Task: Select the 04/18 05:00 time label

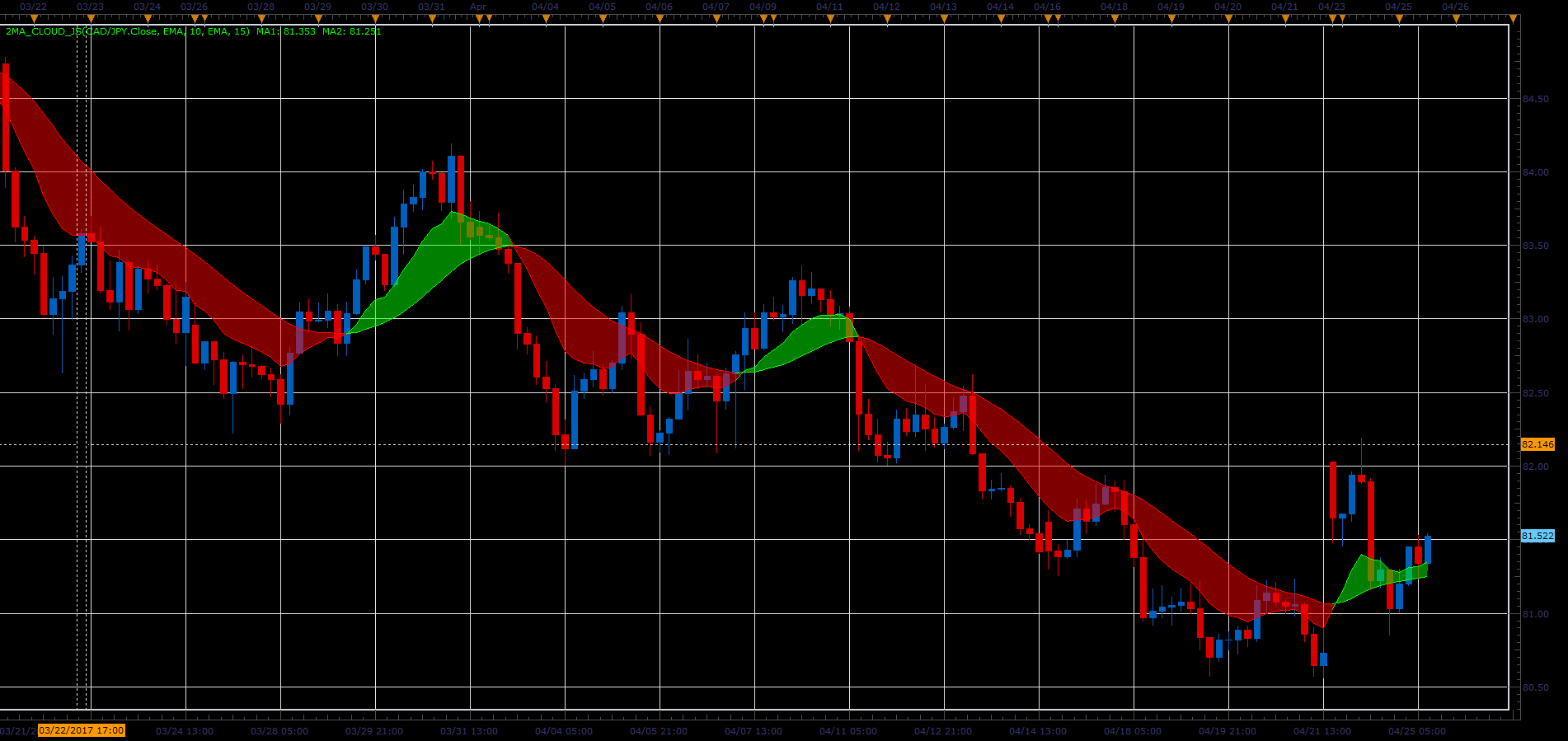Action: click(1133, 731)
